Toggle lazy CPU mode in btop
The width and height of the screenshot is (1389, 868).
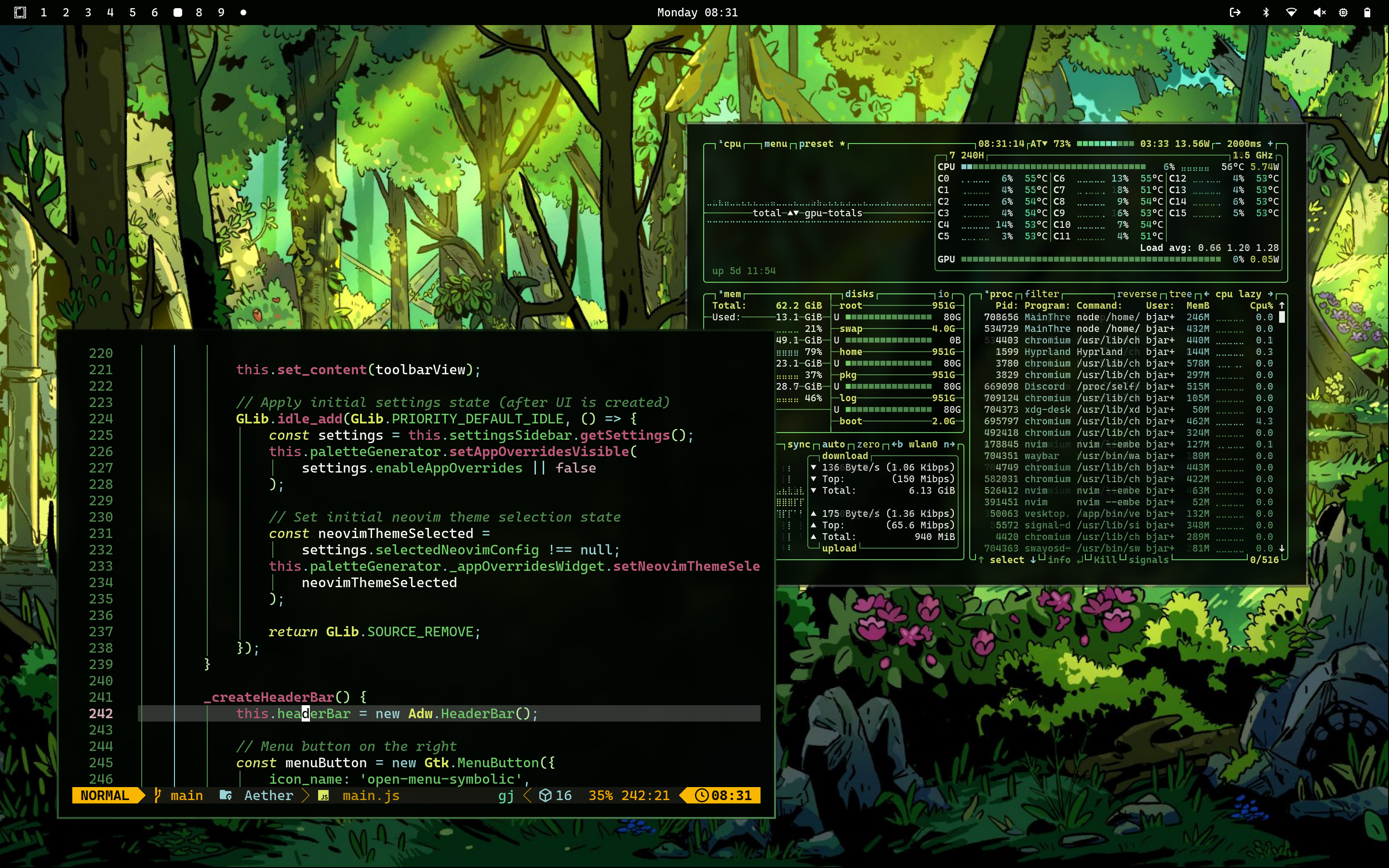click(1250, 294)
